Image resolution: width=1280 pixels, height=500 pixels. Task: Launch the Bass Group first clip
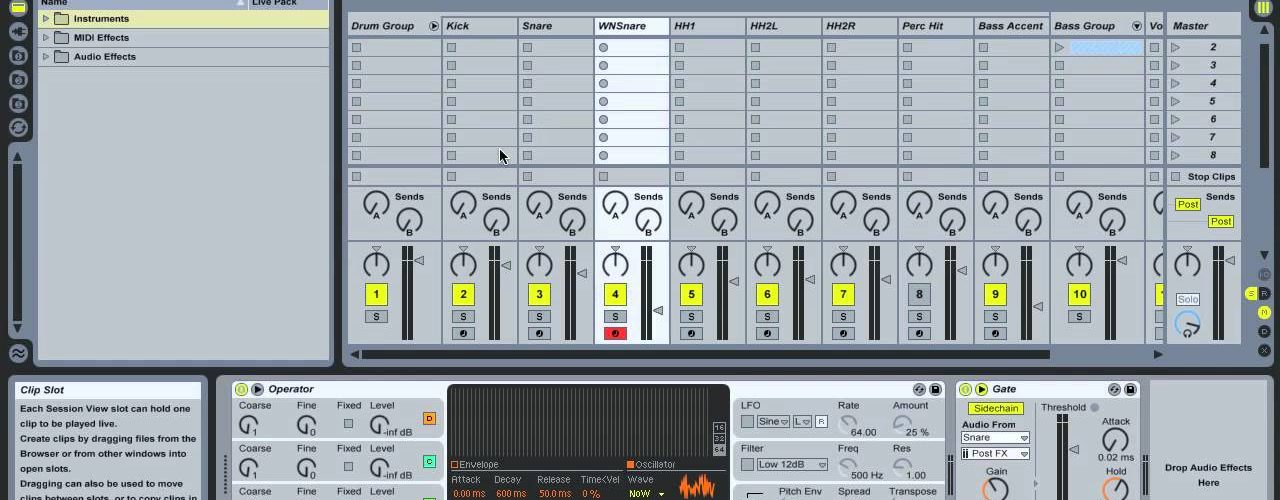[x=1060, y=47]
